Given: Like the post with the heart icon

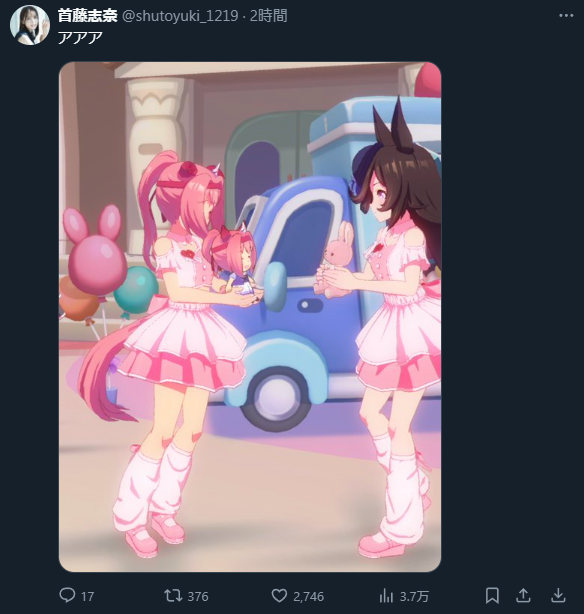Looking at the screenshot, I should pos(279,596).
